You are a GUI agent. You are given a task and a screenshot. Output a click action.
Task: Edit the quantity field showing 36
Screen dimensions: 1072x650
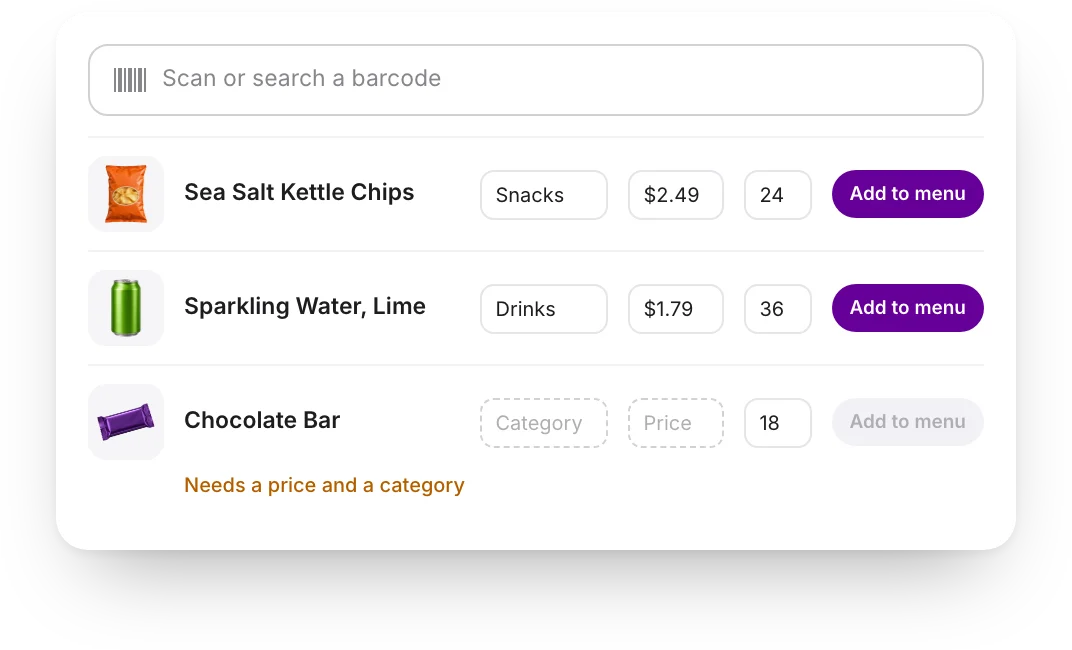[777, 309]
